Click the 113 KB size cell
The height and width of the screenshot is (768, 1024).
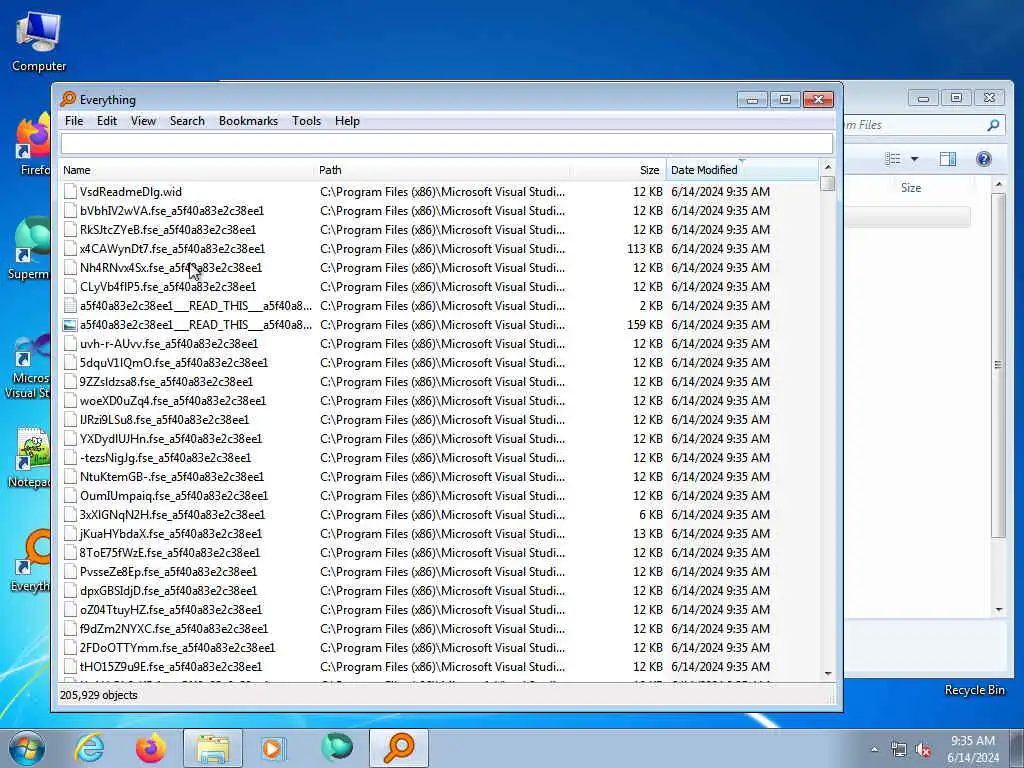(645, 248)
